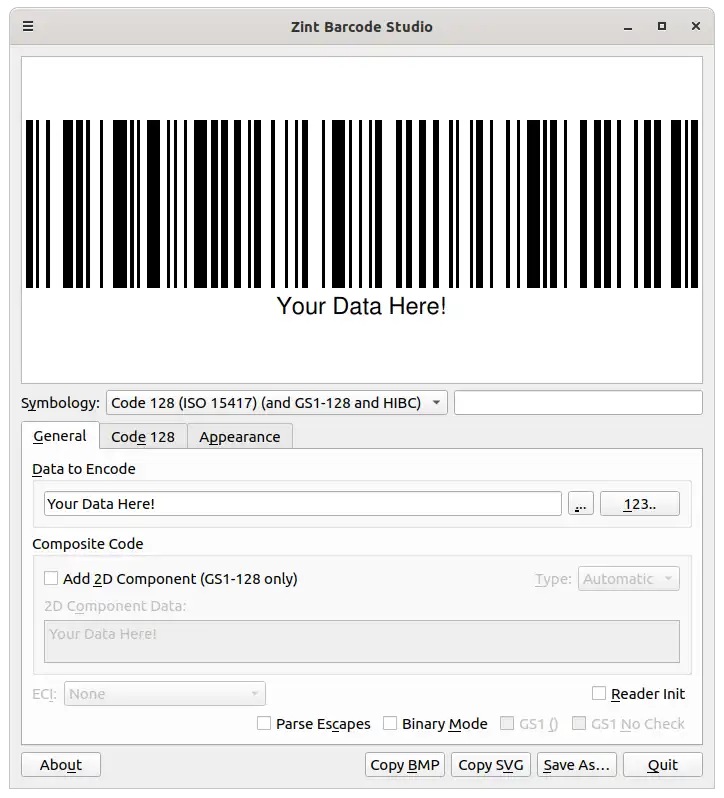The width and height of the screenshot is (724, 798).
Task: Maximize the Zint Barcode Studio window
Action: (x=661, y=26)
